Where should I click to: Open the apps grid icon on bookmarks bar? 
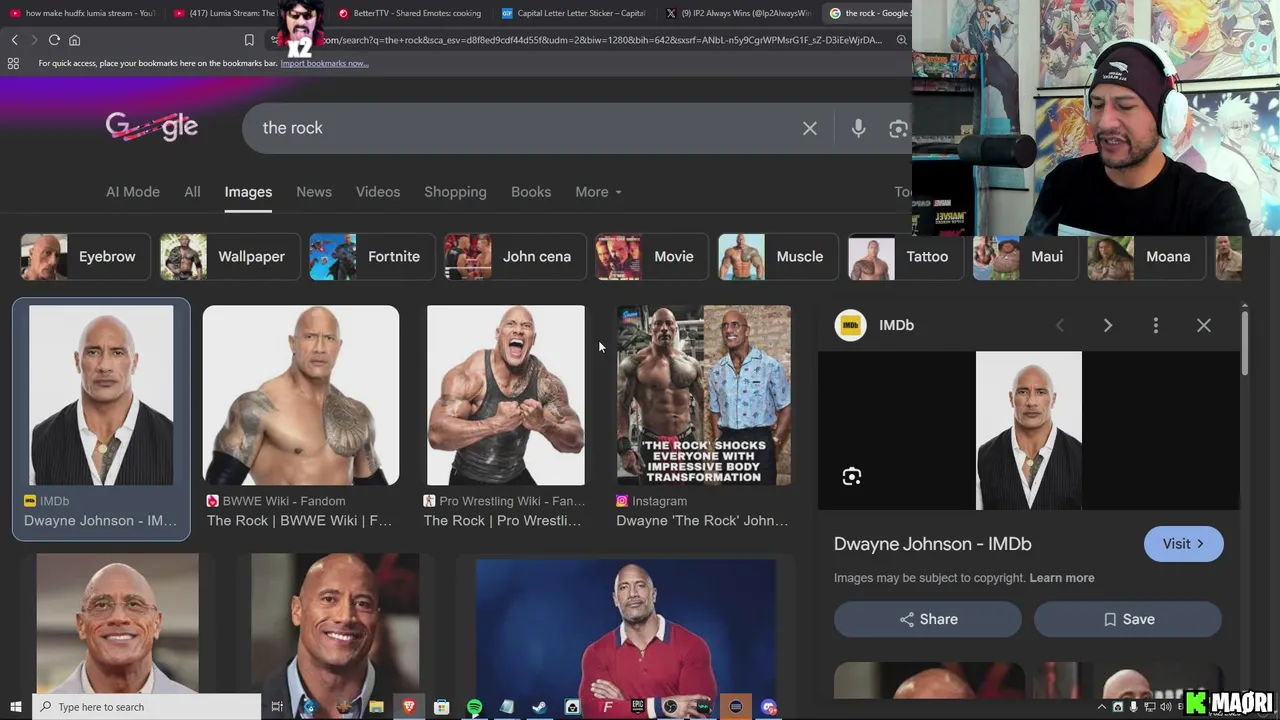click(13, 63)
